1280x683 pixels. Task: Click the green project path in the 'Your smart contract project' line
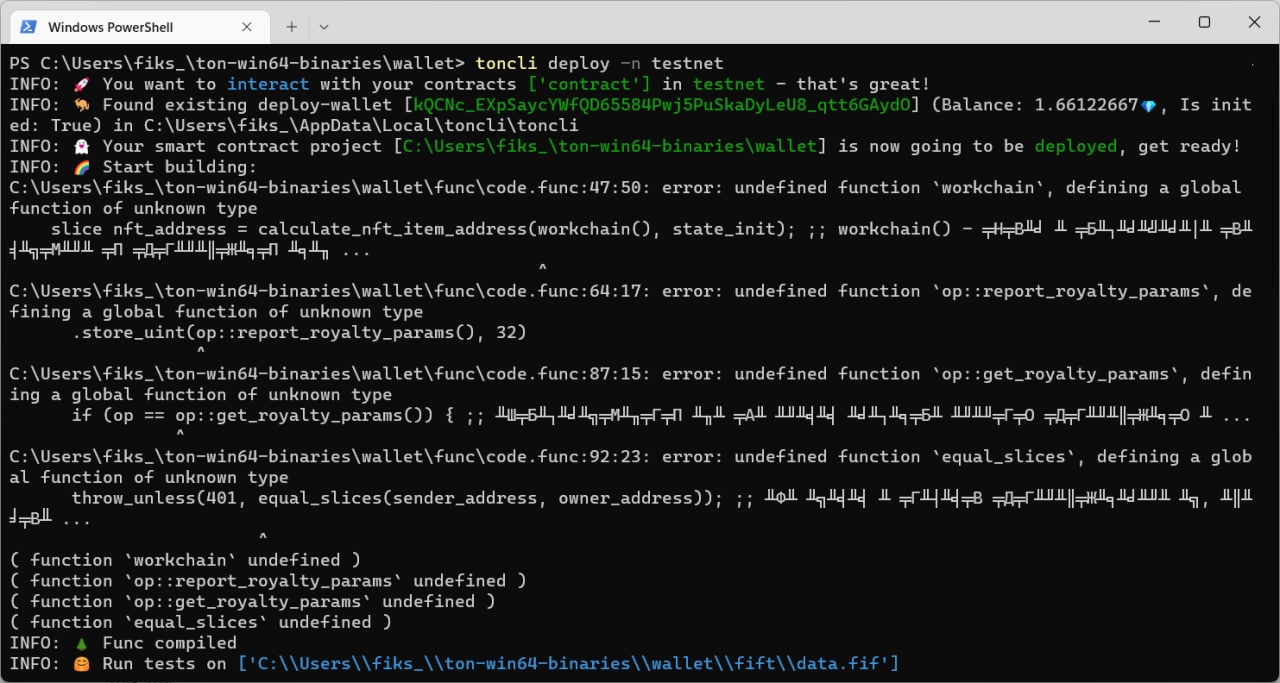tap(609, 146)
